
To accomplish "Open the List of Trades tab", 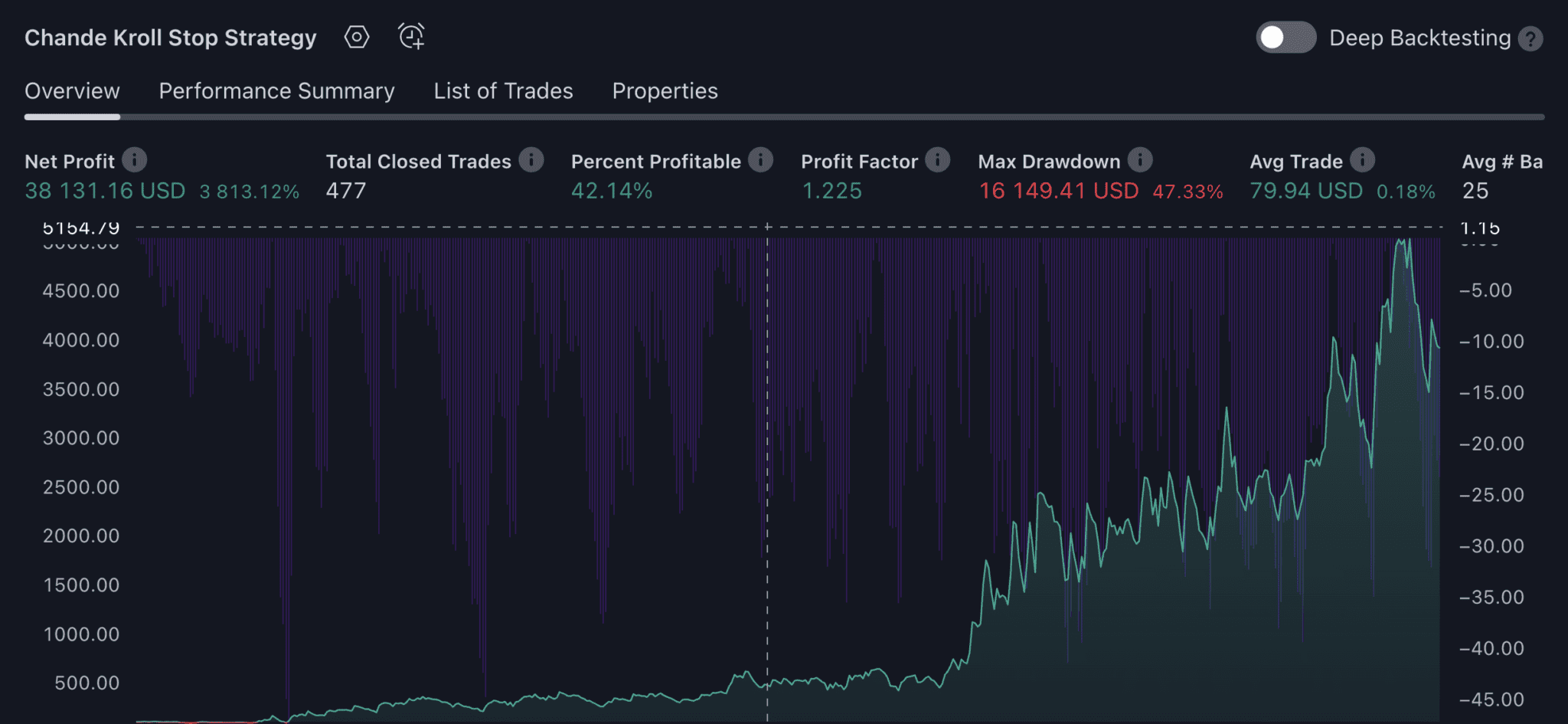I will (503, 90).
